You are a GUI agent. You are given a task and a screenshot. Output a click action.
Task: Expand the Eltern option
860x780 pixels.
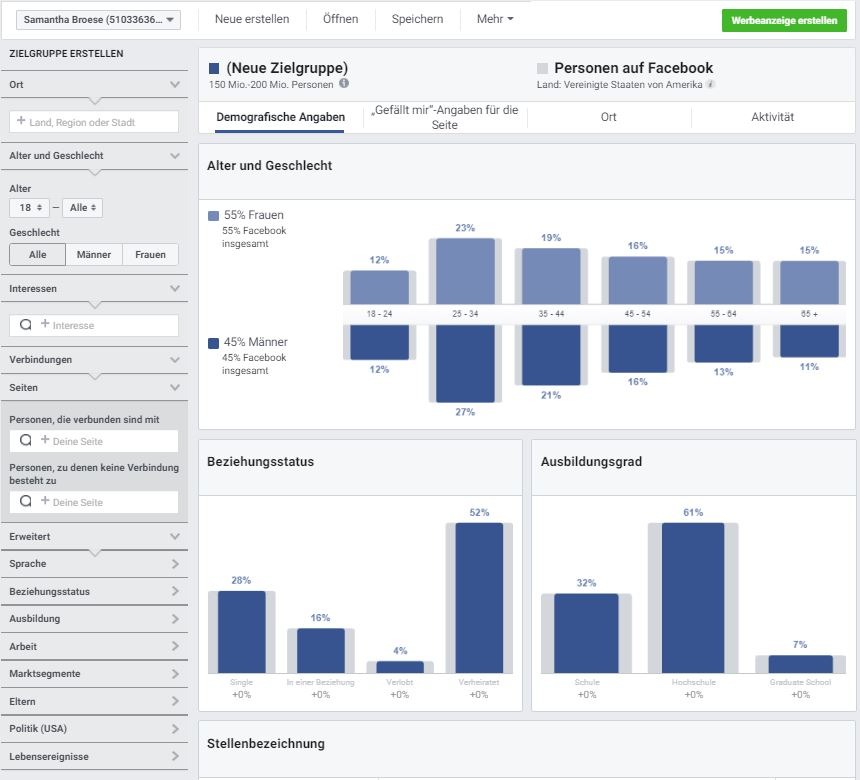94,701
